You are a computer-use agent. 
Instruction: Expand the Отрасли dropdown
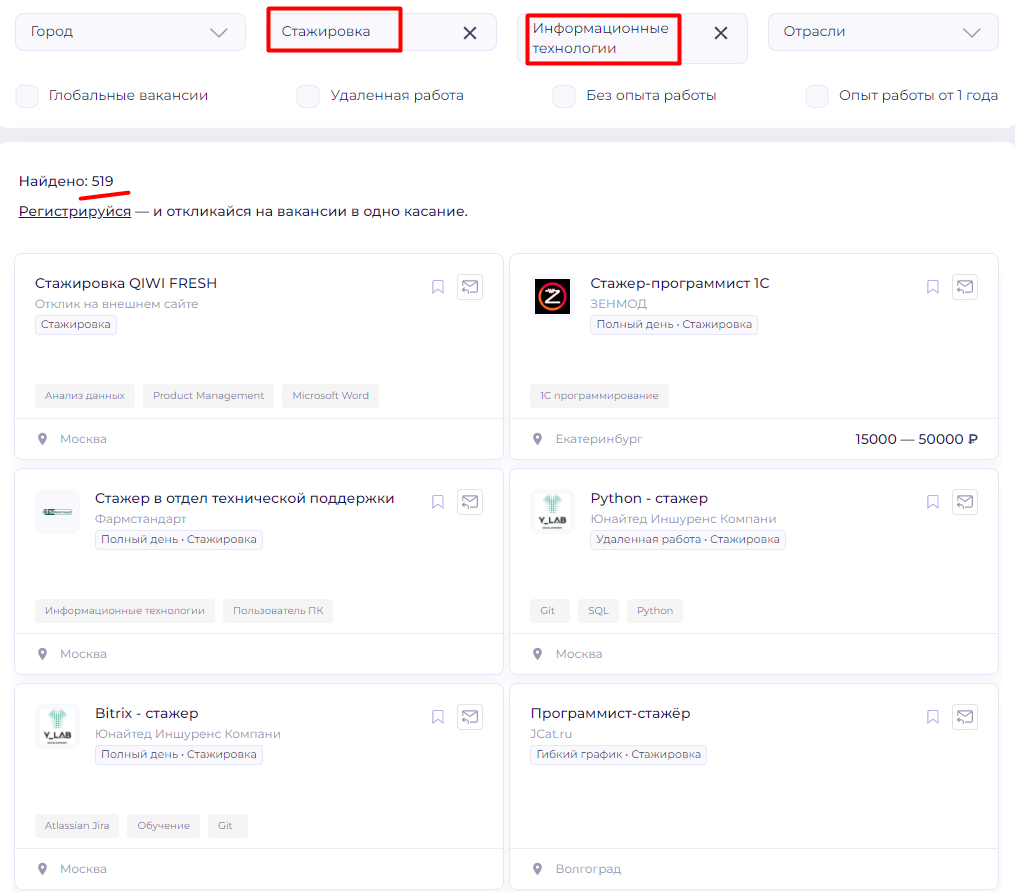882,31
